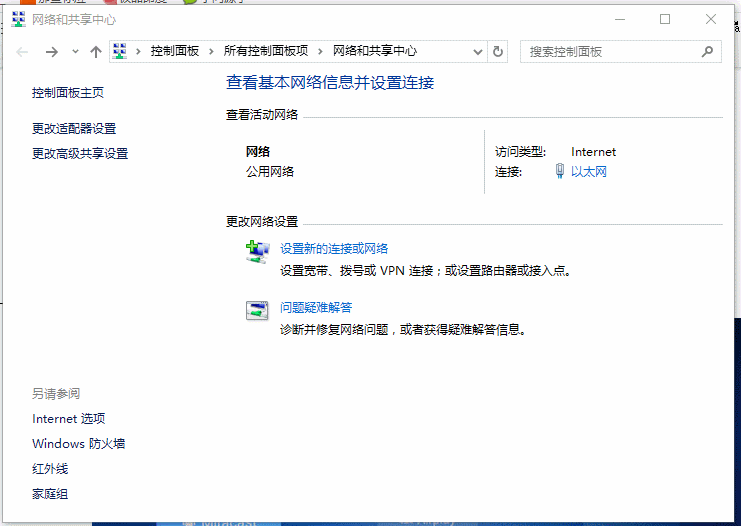Select 控制面板 in the breadcrumb path
This screenshot has height=526, width=741.
175,51
